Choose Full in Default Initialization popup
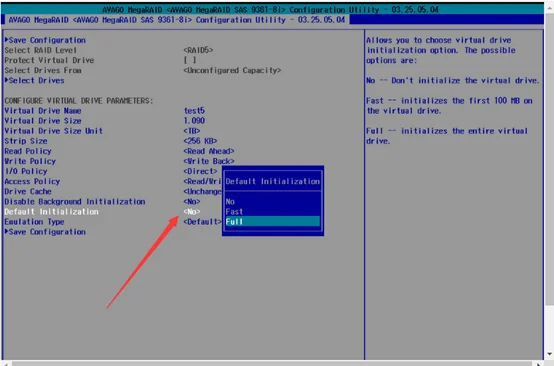Screen dimensions: 554x366 pyautogui.click(x=272, y=222)
